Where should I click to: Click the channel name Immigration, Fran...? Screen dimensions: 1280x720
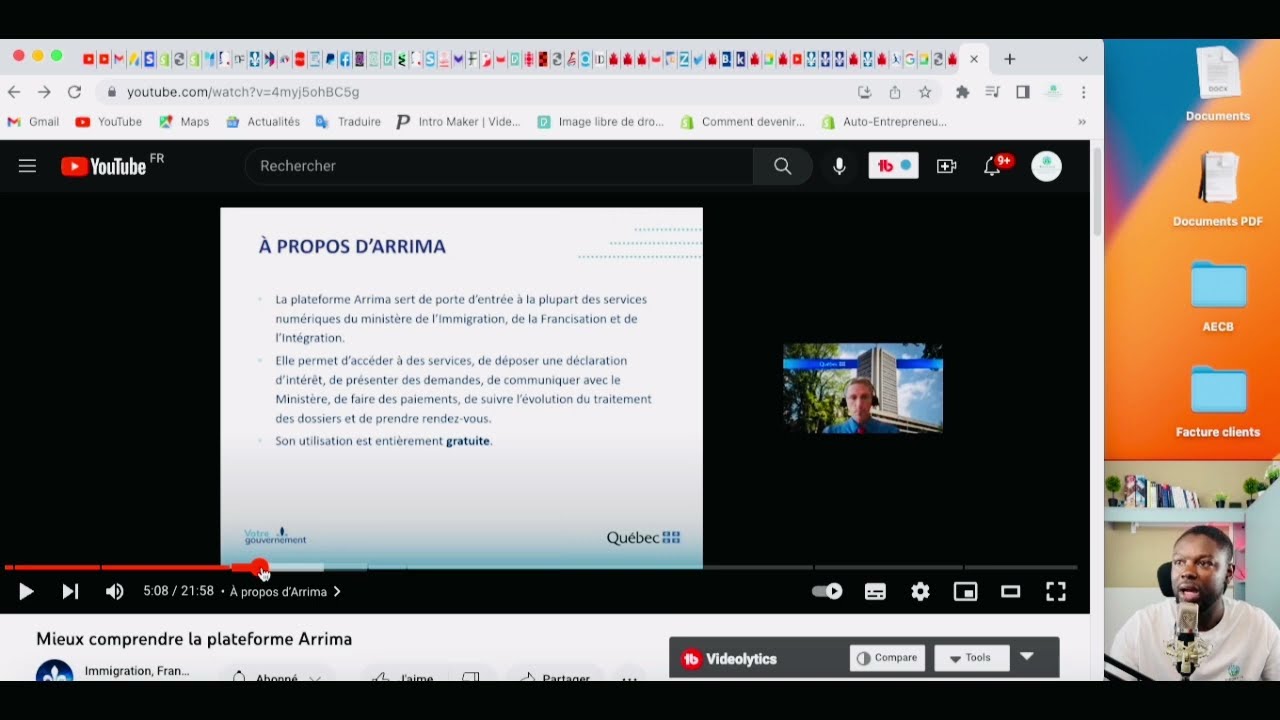pyautogui.click(x=137, y=671)
